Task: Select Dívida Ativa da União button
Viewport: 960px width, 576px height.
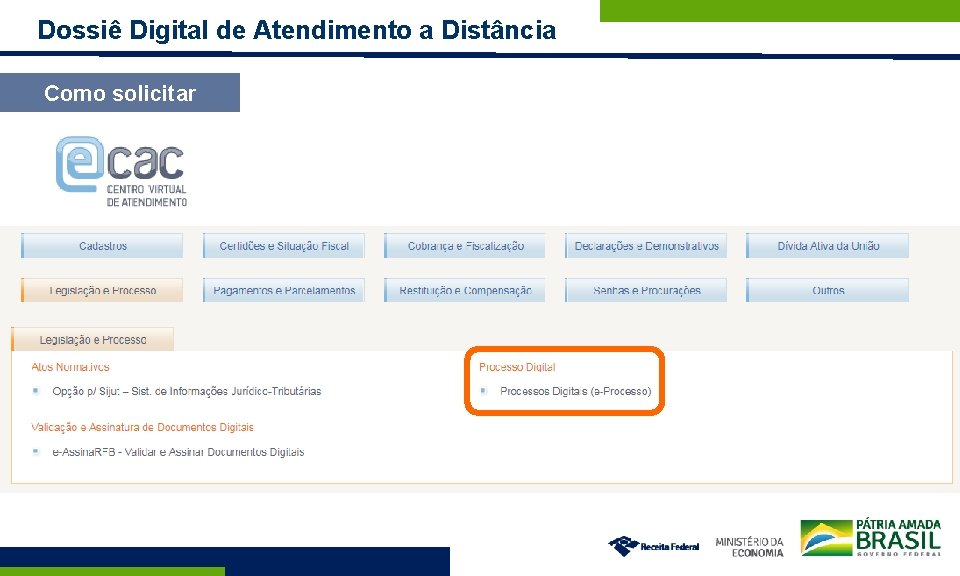Action: tap(828, 245)
